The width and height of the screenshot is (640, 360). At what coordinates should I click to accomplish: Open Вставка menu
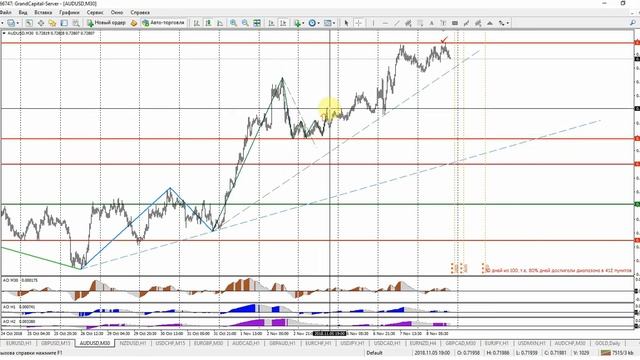coord(43,13)
